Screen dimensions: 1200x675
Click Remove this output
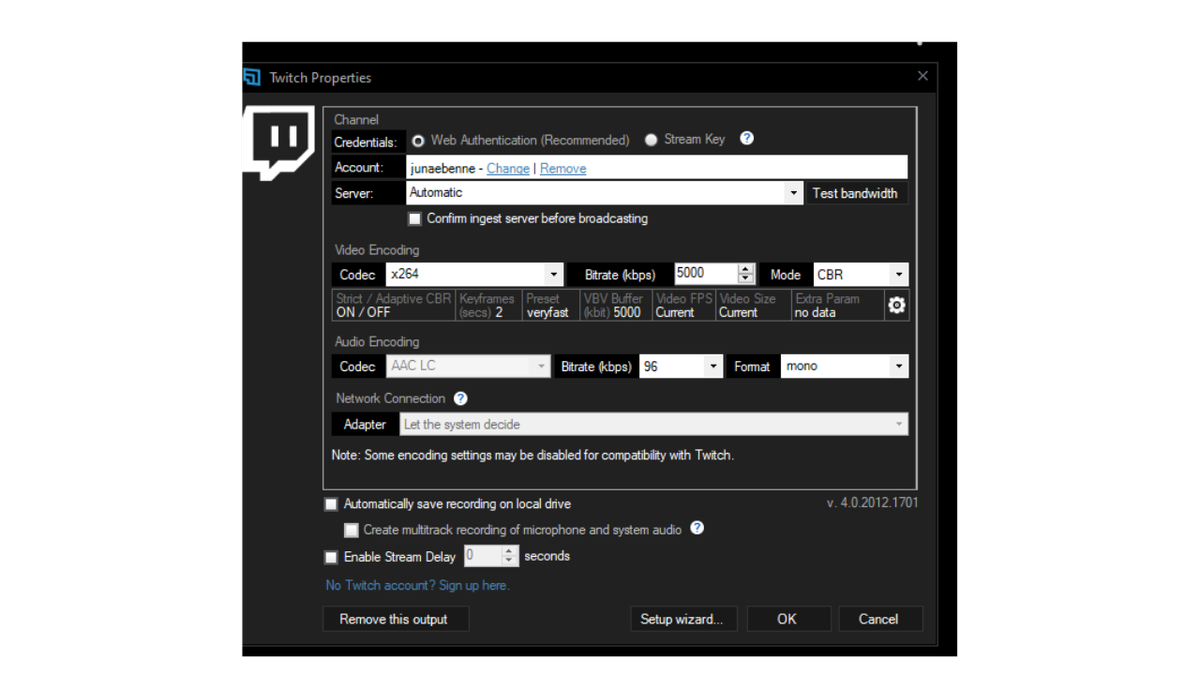click(395, 618)
